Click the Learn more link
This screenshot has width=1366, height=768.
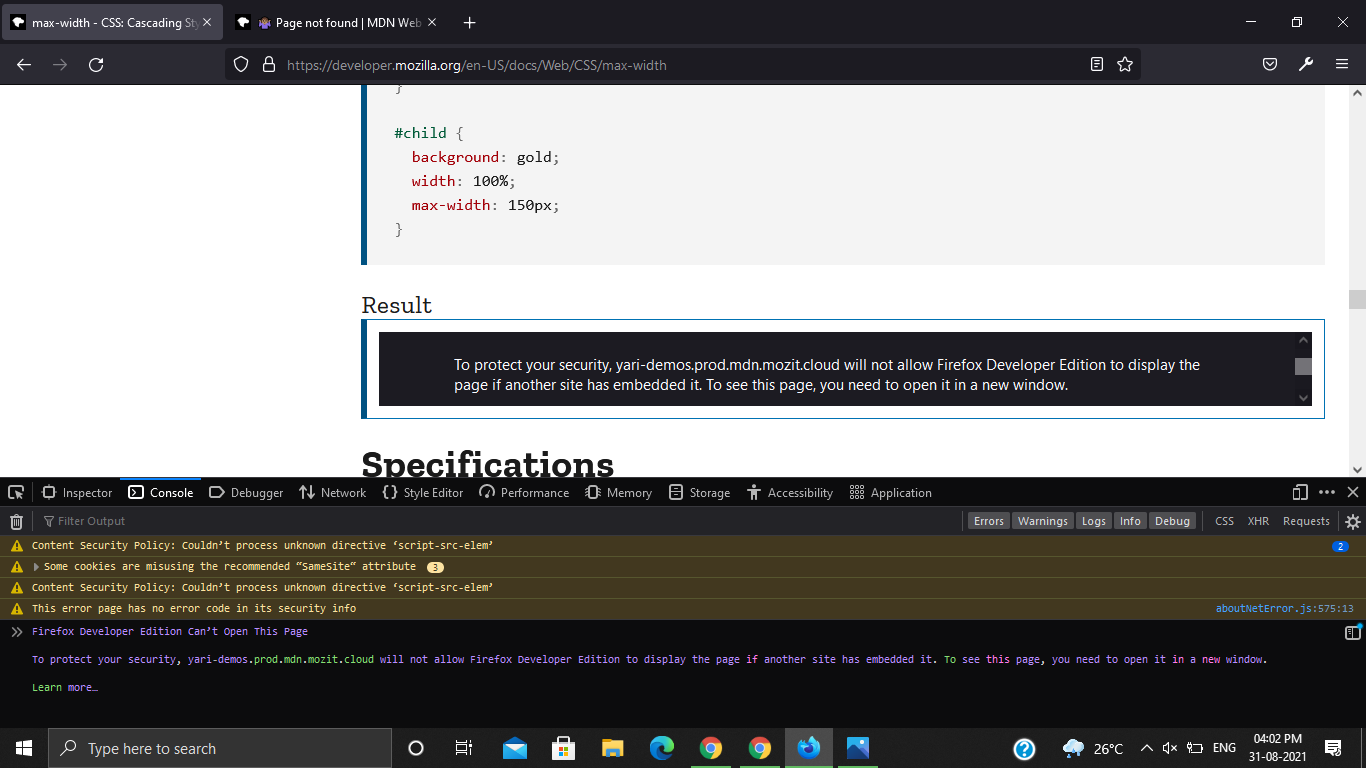tap(64, 687)
